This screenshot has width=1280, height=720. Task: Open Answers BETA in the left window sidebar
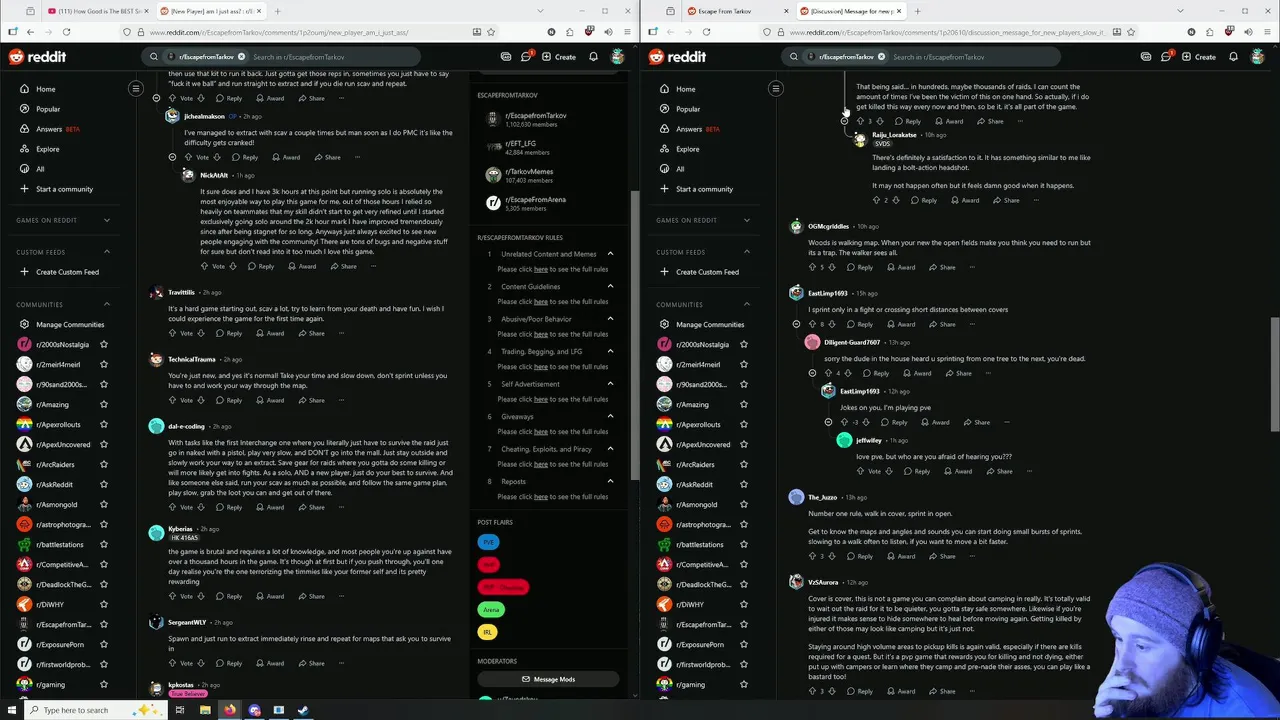[57, 129]
